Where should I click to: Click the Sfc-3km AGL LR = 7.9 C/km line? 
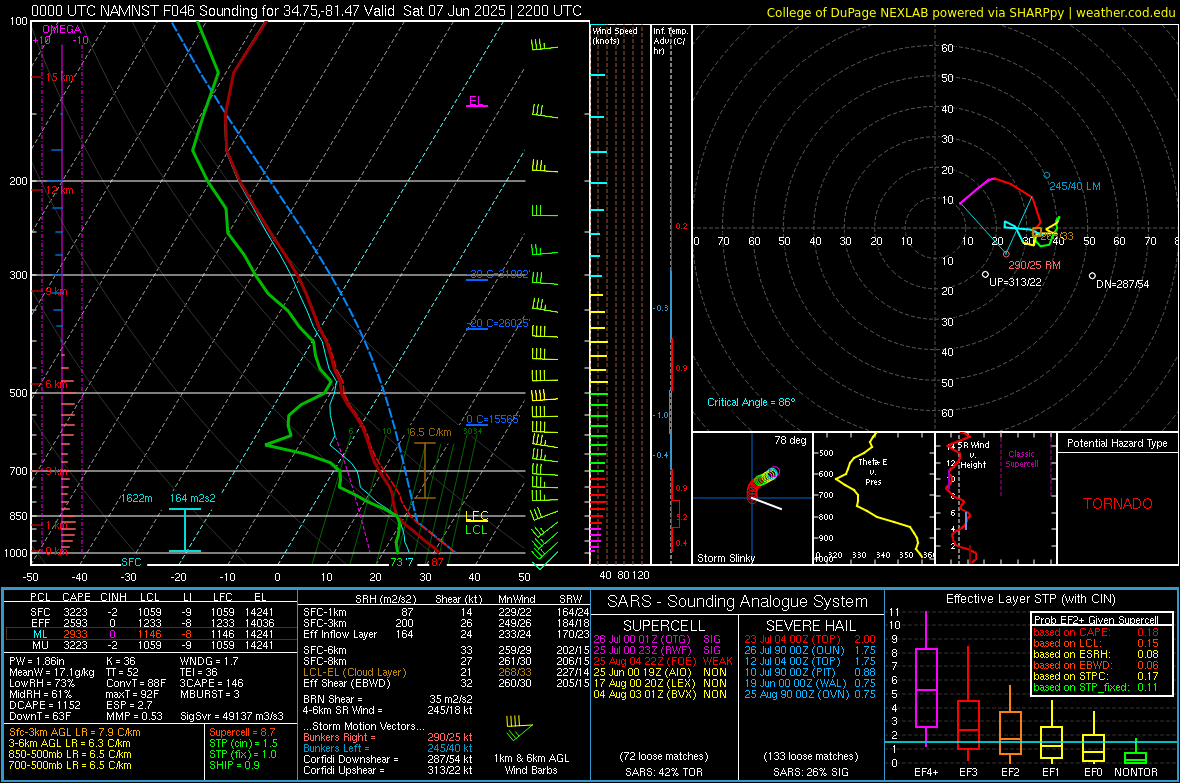pyautogui.click(x=75, y=733)
